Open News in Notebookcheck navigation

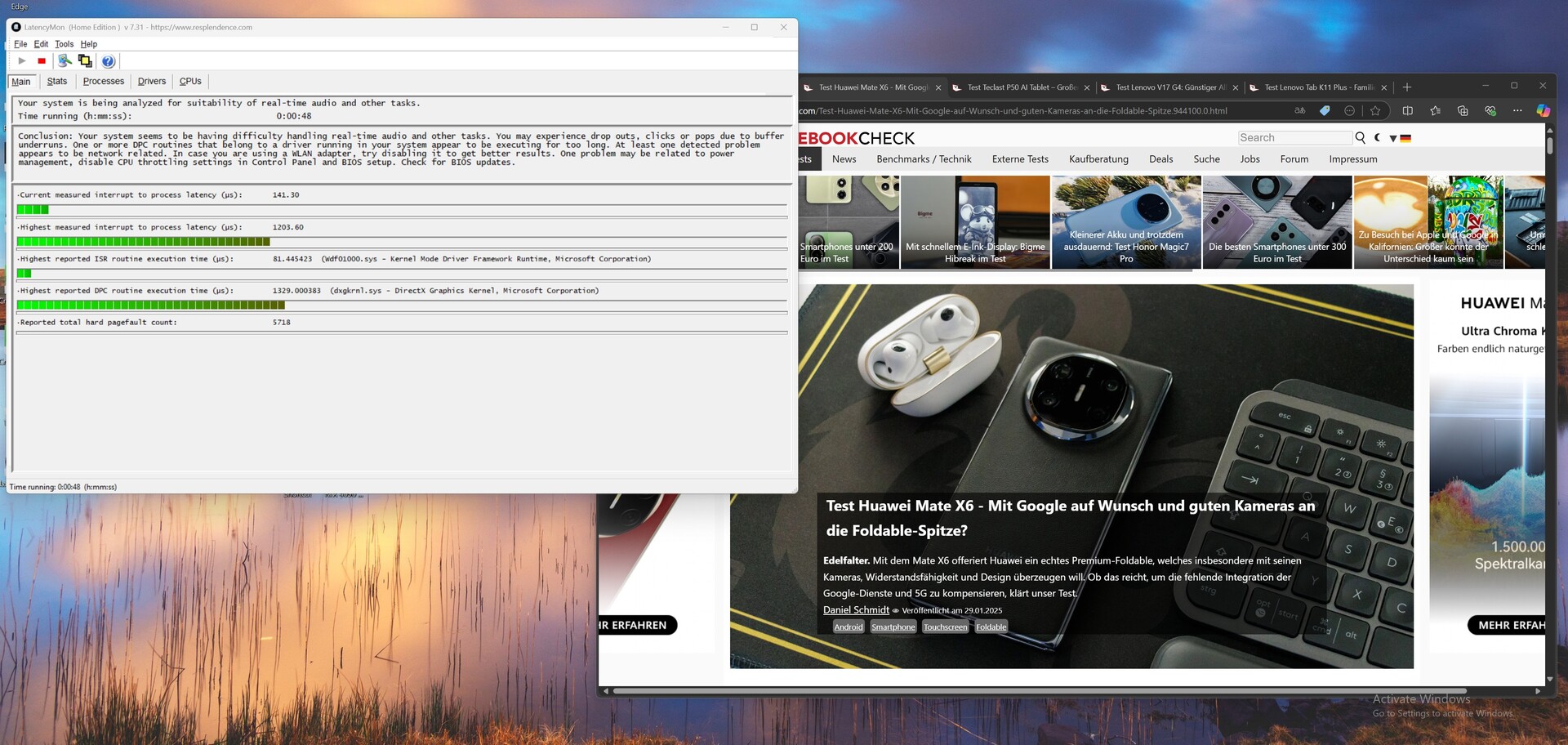(844, 159)
